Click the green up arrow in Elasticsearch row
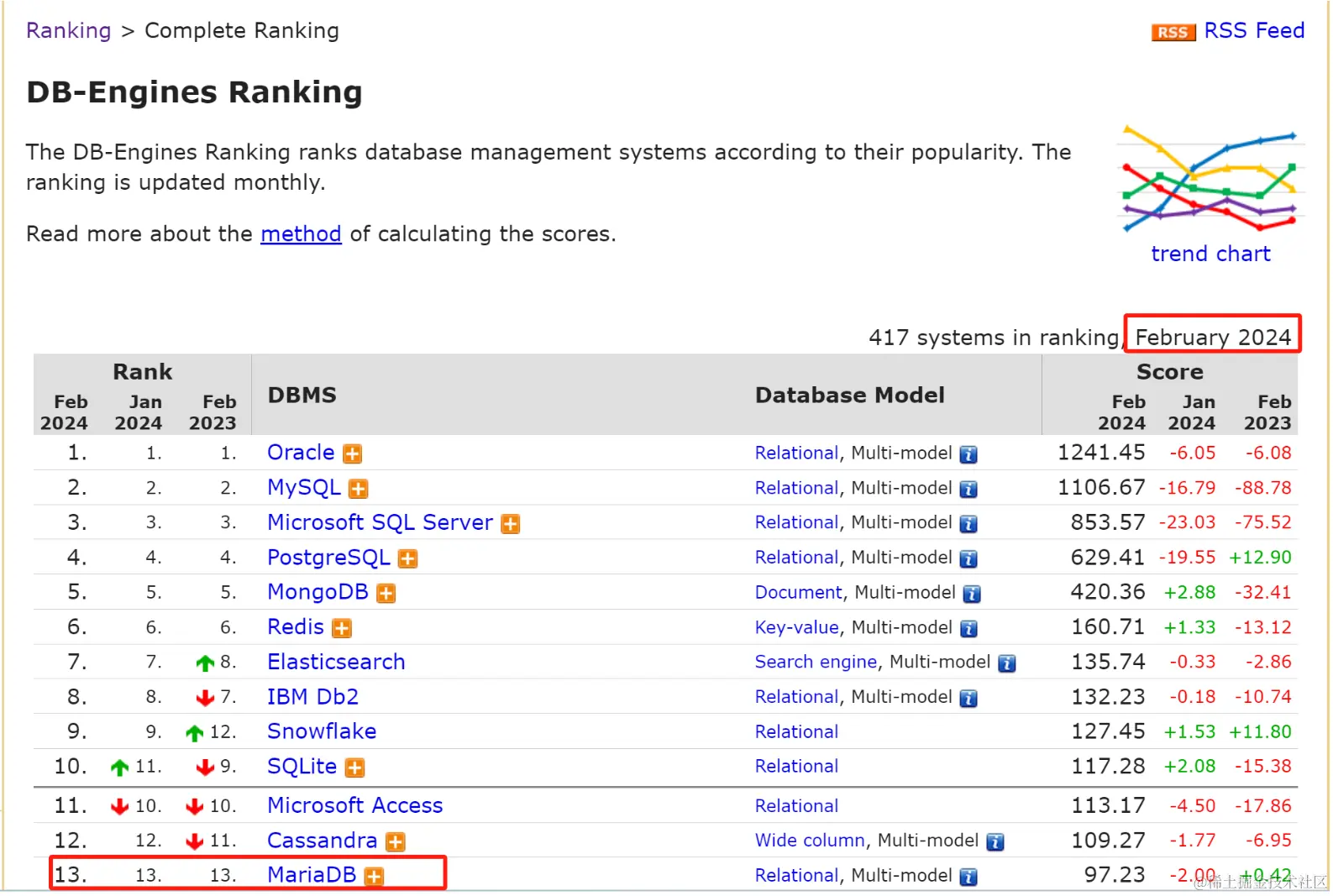The width and height of the screenshot is (1333, 896). coord(205,663)
